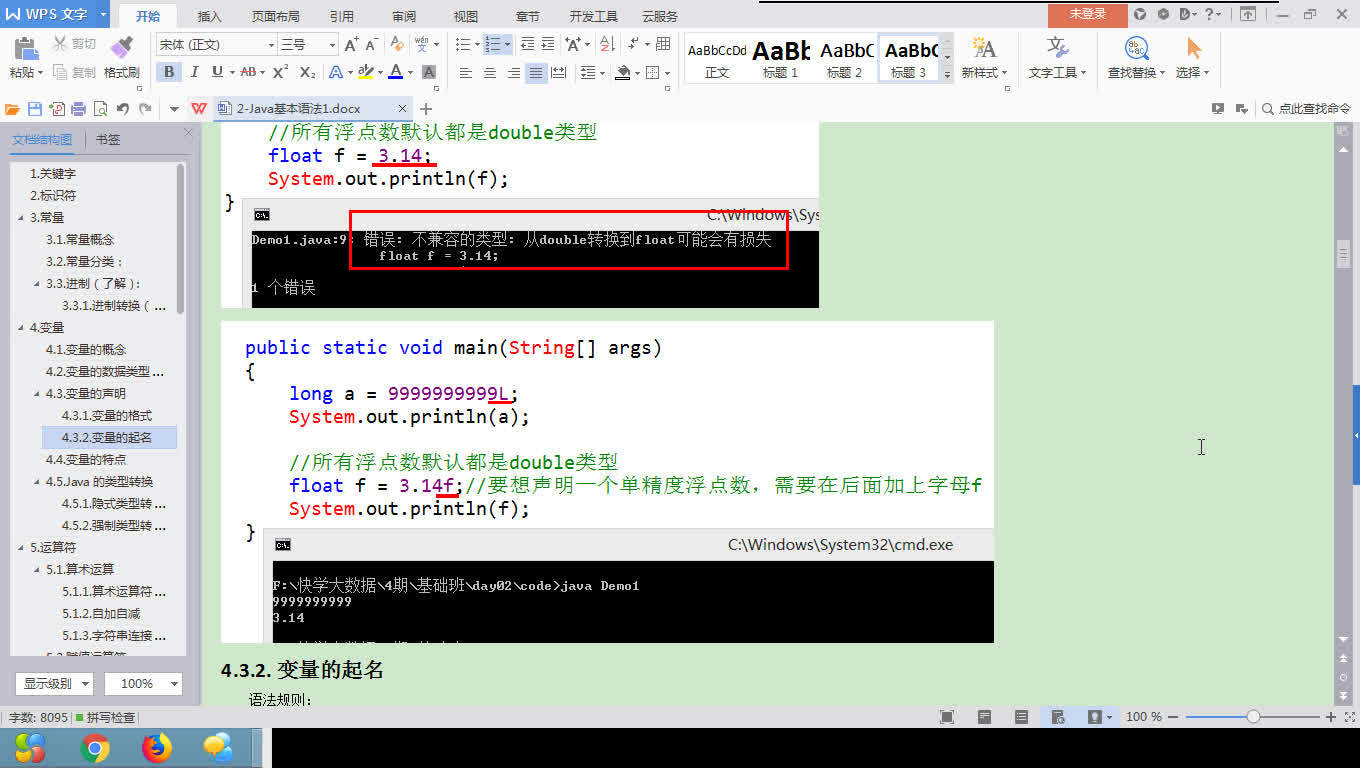This screenshot has height=768, width=1360.
Task: Open the References (引用) tab
Action: tap(342, 16)
